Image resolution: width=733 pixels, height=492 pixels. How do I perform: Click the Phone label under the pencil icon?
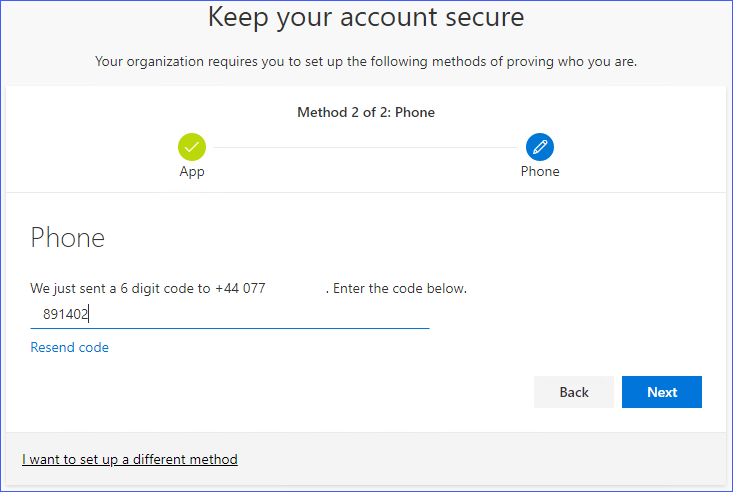click(x=540, y=171)
